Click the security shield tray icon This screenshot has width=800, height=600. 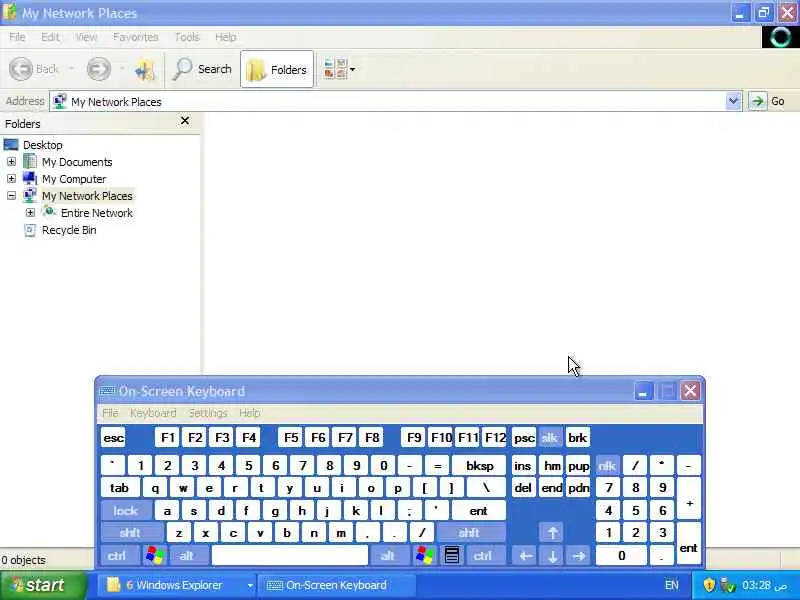point(709,585)
